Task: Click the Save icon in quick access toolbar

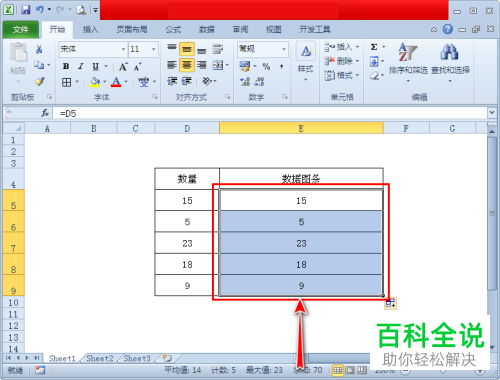Action: point(26,10)
